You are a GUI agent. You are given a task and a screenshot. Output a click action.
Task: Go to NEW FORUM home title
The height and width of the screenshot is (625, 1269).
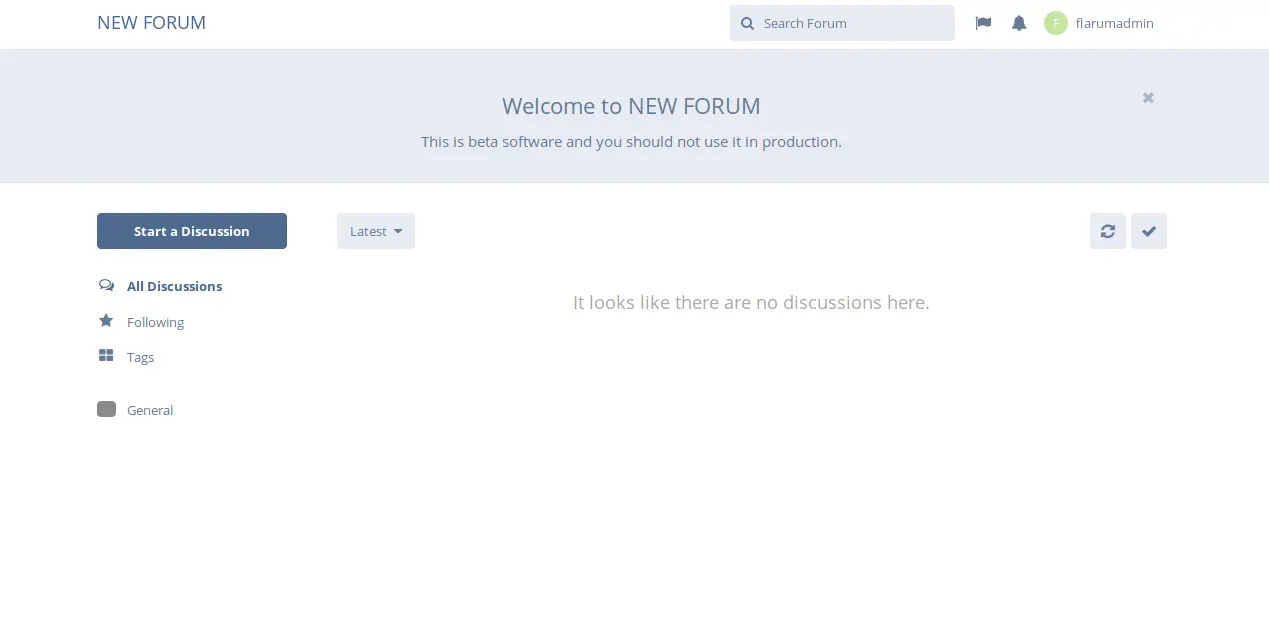pos(151,23)
